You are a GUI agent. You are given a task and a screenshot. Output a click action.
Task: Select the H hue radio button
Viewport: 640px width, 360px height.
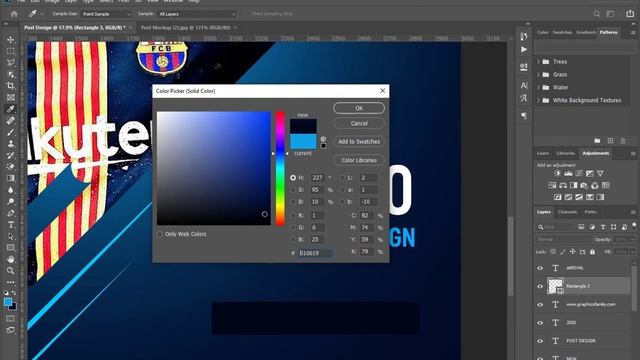(293, 178)
